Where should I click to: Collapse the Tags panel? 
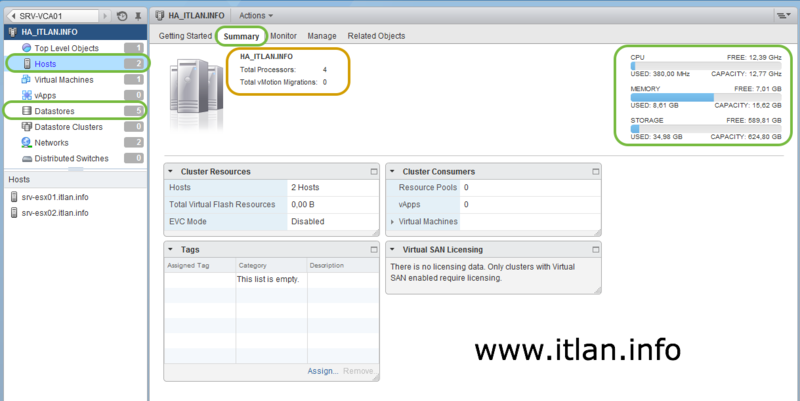(171, 249)
